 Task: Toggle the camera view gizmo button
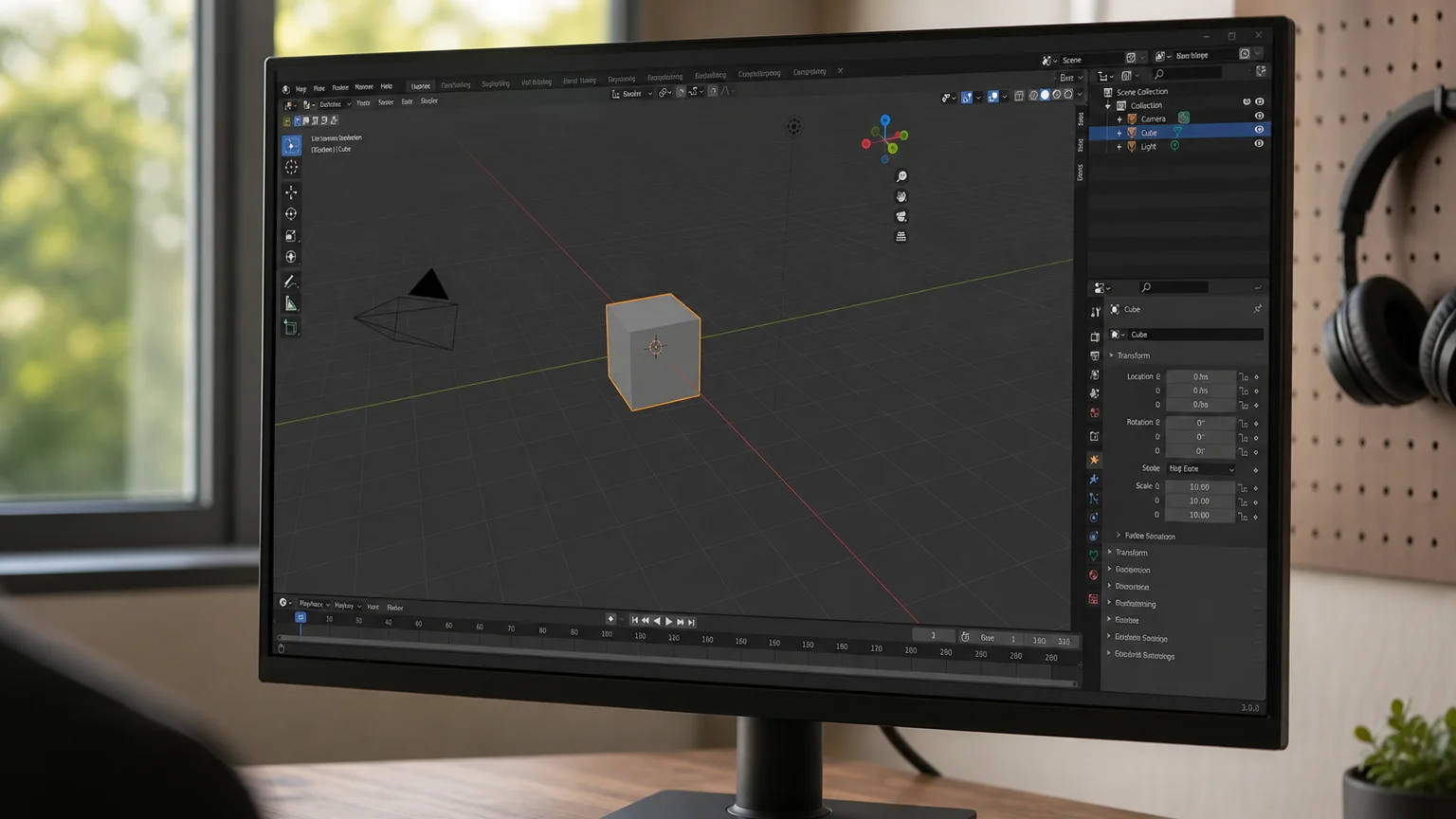[901, 216]
